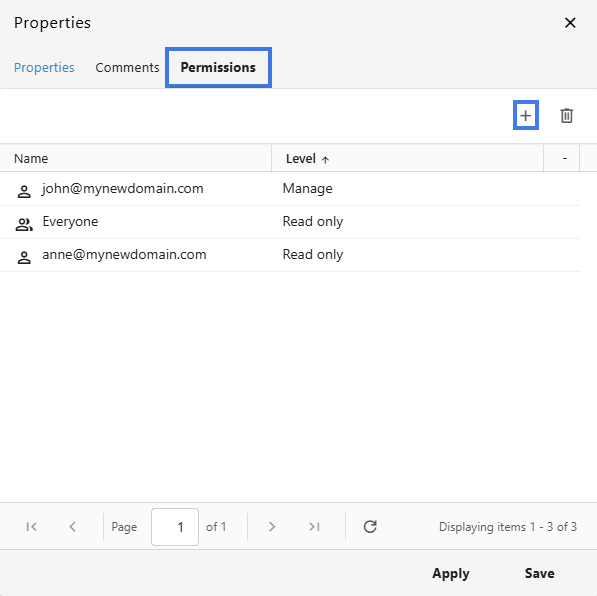597x596 pixels.
Task: Click the Properties dialog title
Action: pyautogui.click(x=53, y=23)
